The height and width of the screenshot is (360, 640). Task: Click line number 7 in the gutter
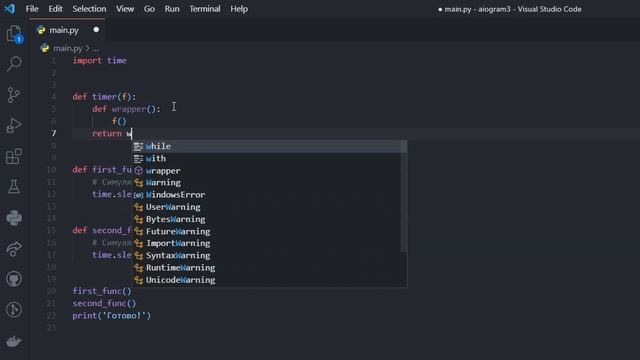coord(54,133)
